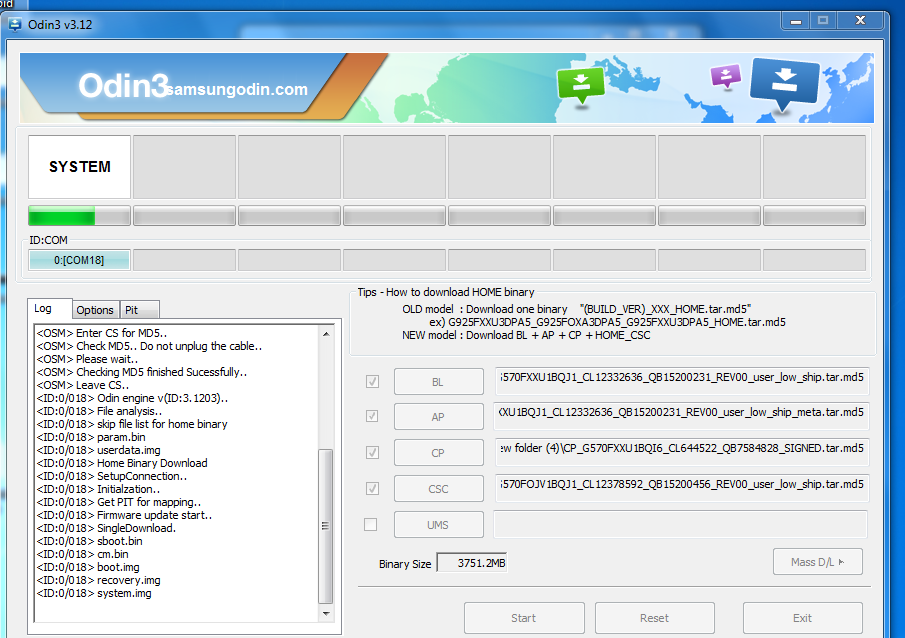Click the purple download bubble icon in banner
Image resolution: width=905 pixels, height=638 pixels.
[x=726, y=76]
